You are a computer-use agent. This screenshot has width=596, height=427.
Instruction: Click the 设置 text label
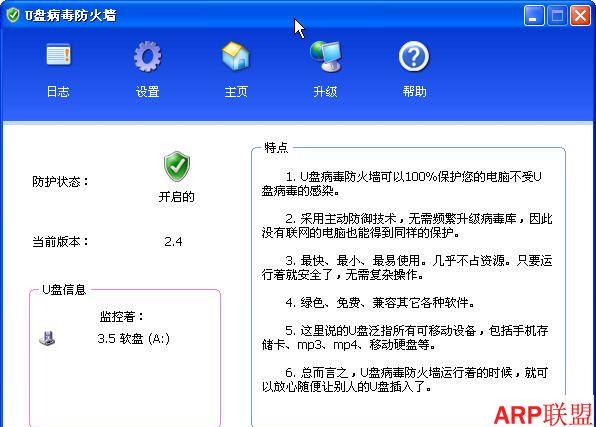[147, 91]
